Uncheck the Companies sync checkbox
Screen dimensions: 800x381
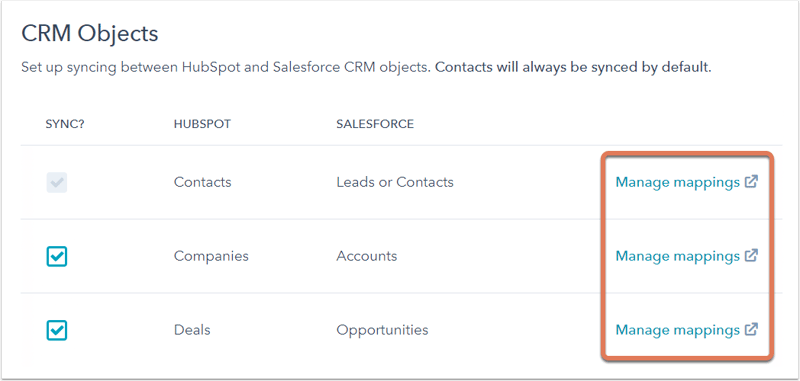click(x=57, y=257)
